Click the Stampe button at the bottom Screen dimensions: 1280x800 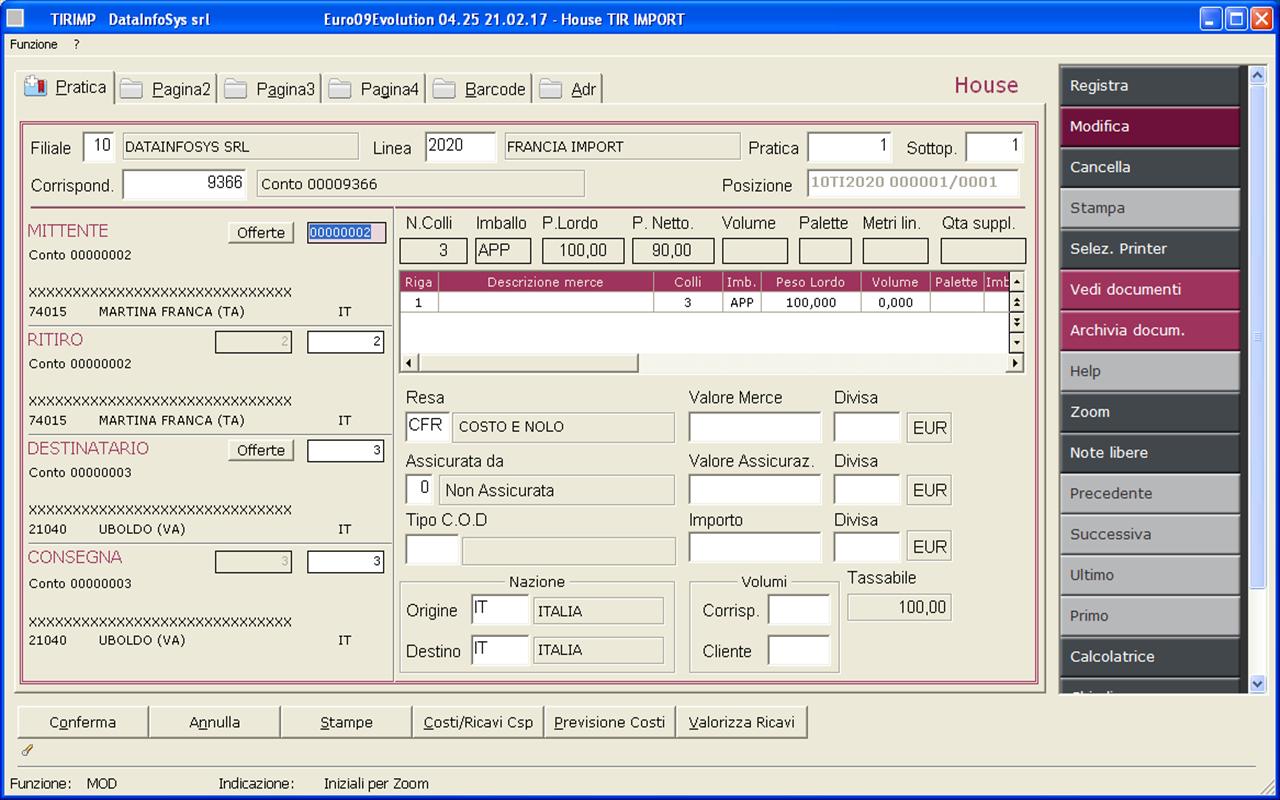tap(347, 722)
